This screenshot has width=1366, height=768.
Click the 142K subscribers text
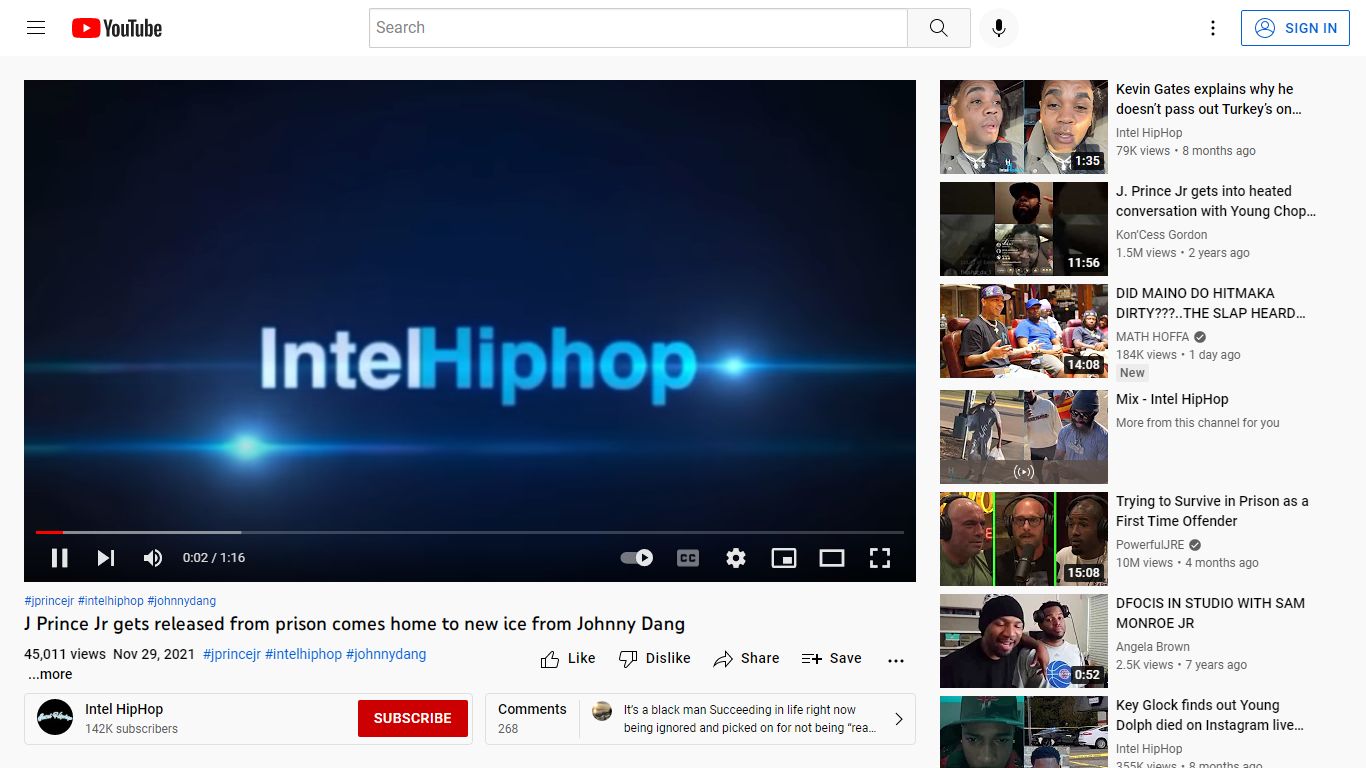click(x=131, y=729)
